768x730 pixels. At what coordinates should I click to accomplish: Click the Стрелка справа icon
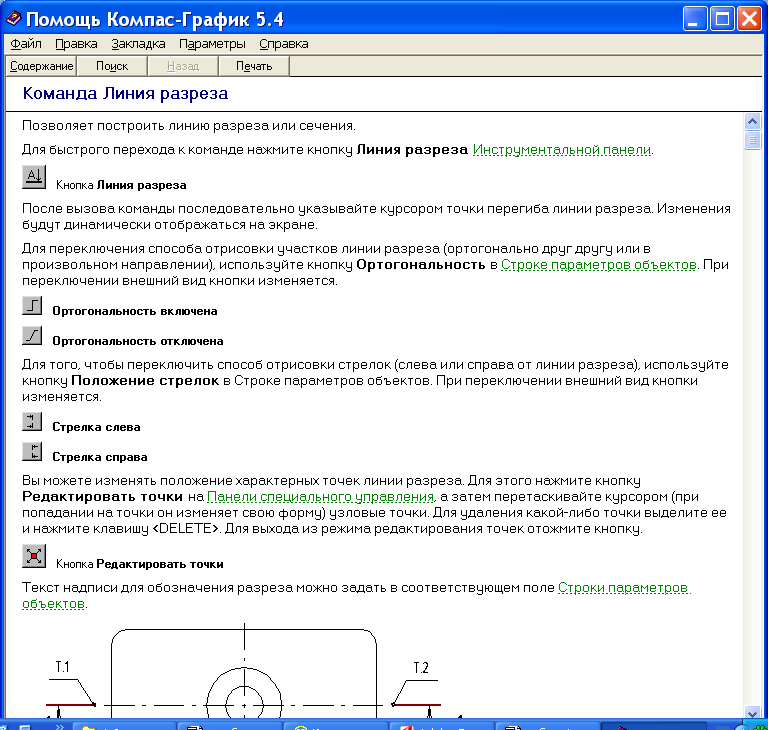[x=32, y=452]
